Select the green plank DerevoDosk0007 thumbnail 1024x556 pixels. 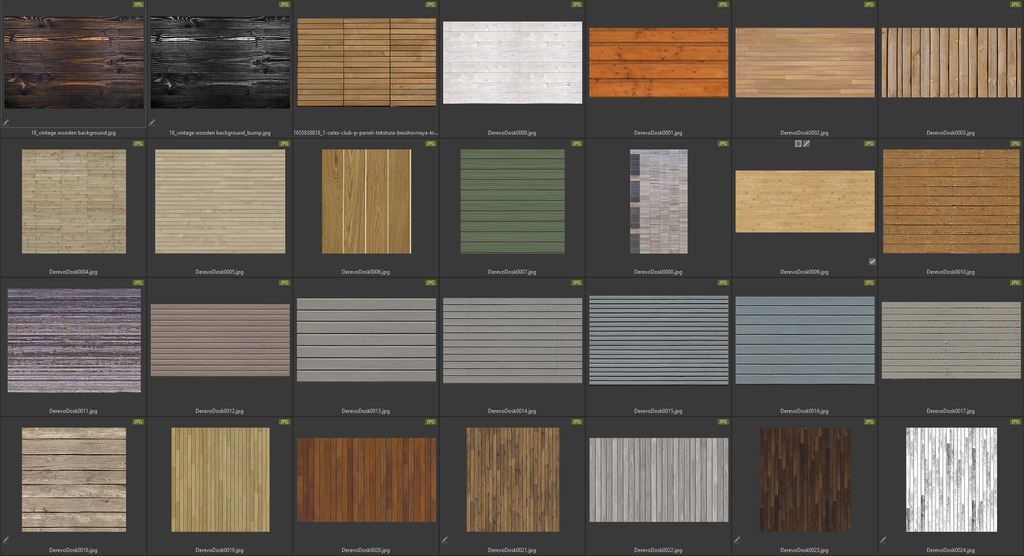pyautogui.click(x=512, y=202)
